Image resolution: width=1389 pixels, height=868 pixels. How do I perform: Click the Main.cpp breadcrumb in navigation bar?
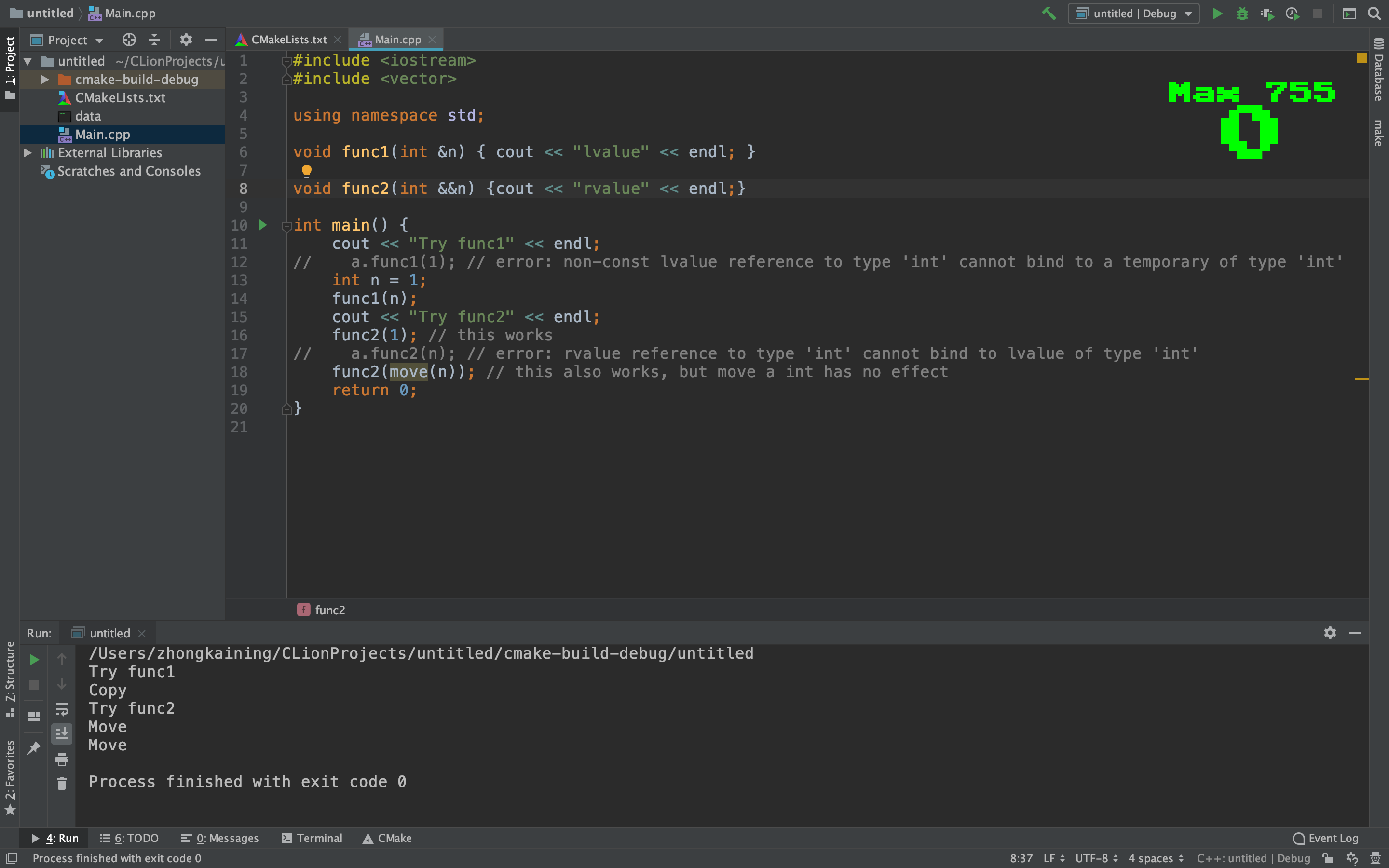(x=122, y=13)
